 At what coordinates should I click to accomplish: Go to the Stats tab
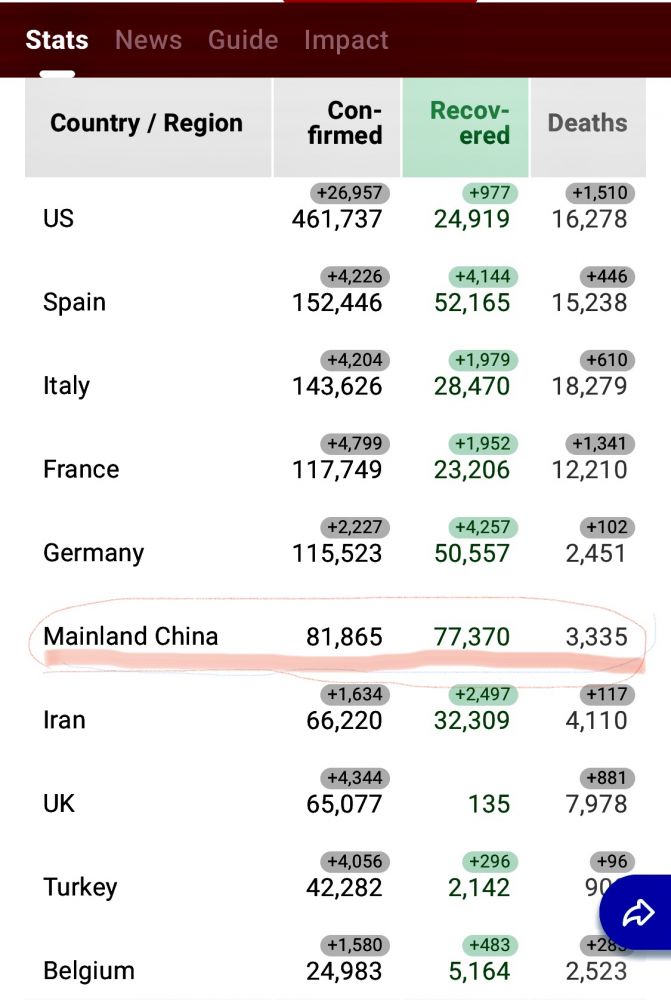click(x=57, y=40)
